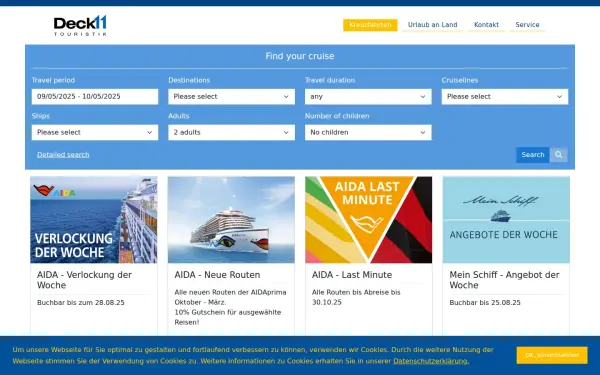
Task: Click the blue Search button
Action: pyautogui.click(x=533, y=155)
